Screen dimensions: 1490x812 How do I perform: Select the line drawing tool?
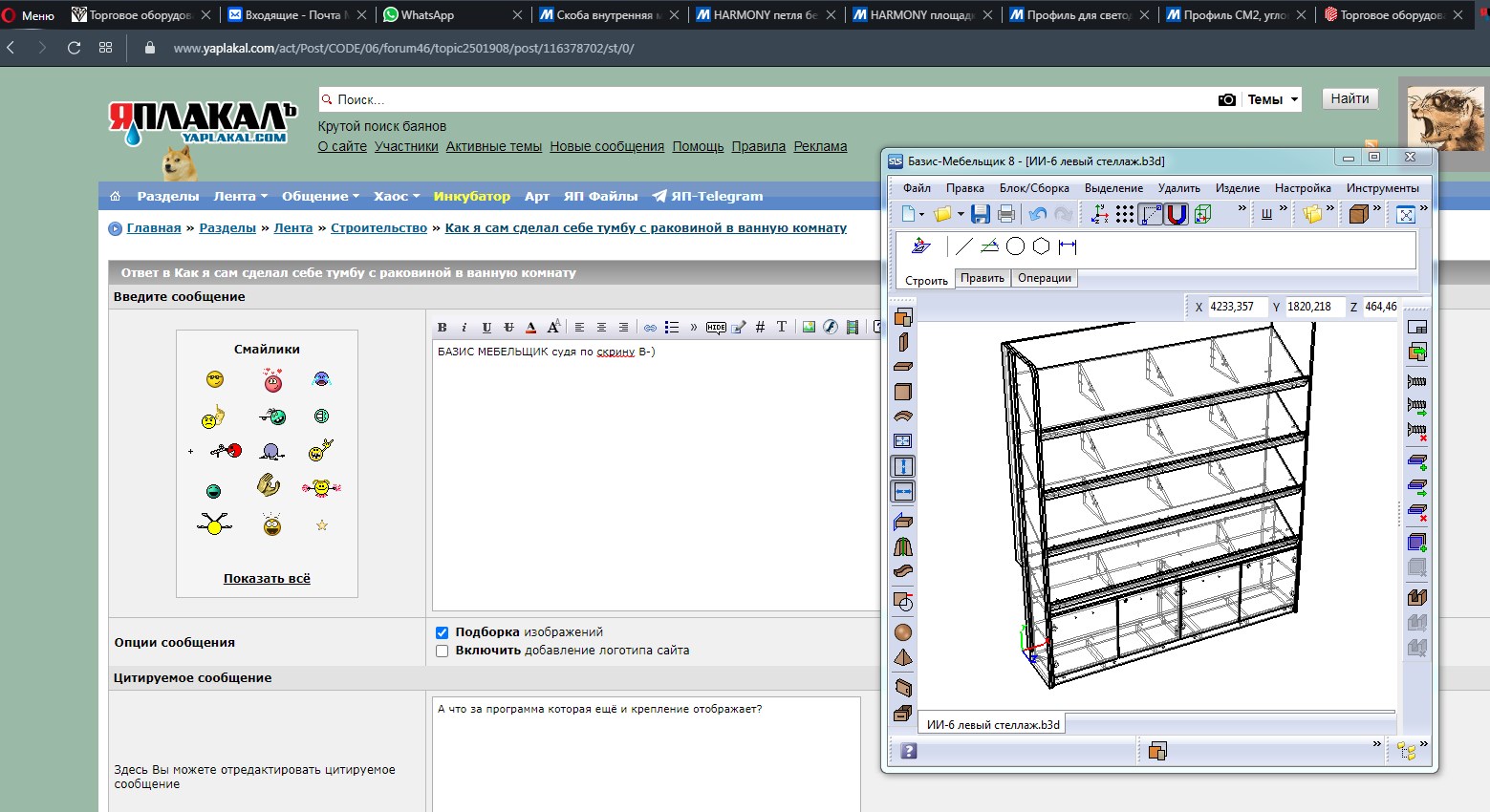(963, 246)
